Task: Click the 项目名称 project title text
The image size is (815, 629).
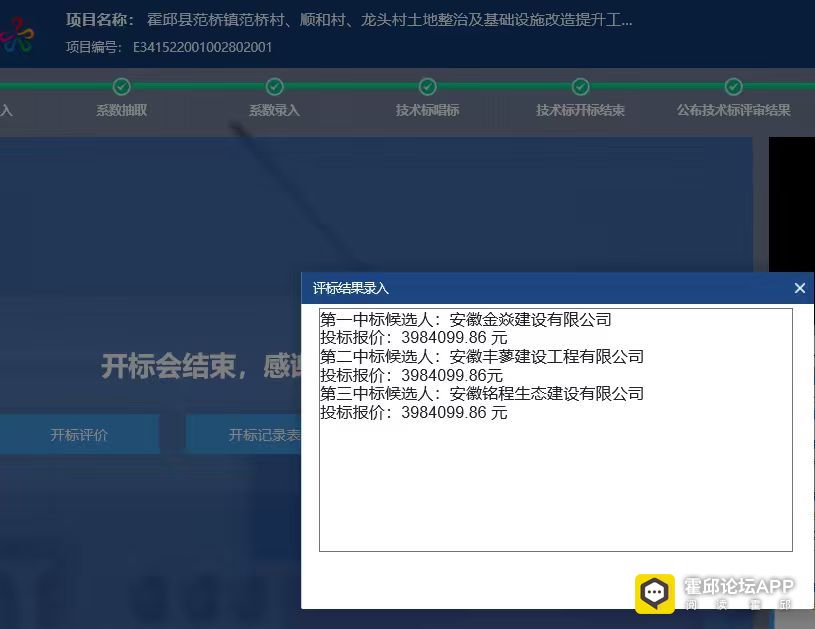Action: (x=348, y=20)
